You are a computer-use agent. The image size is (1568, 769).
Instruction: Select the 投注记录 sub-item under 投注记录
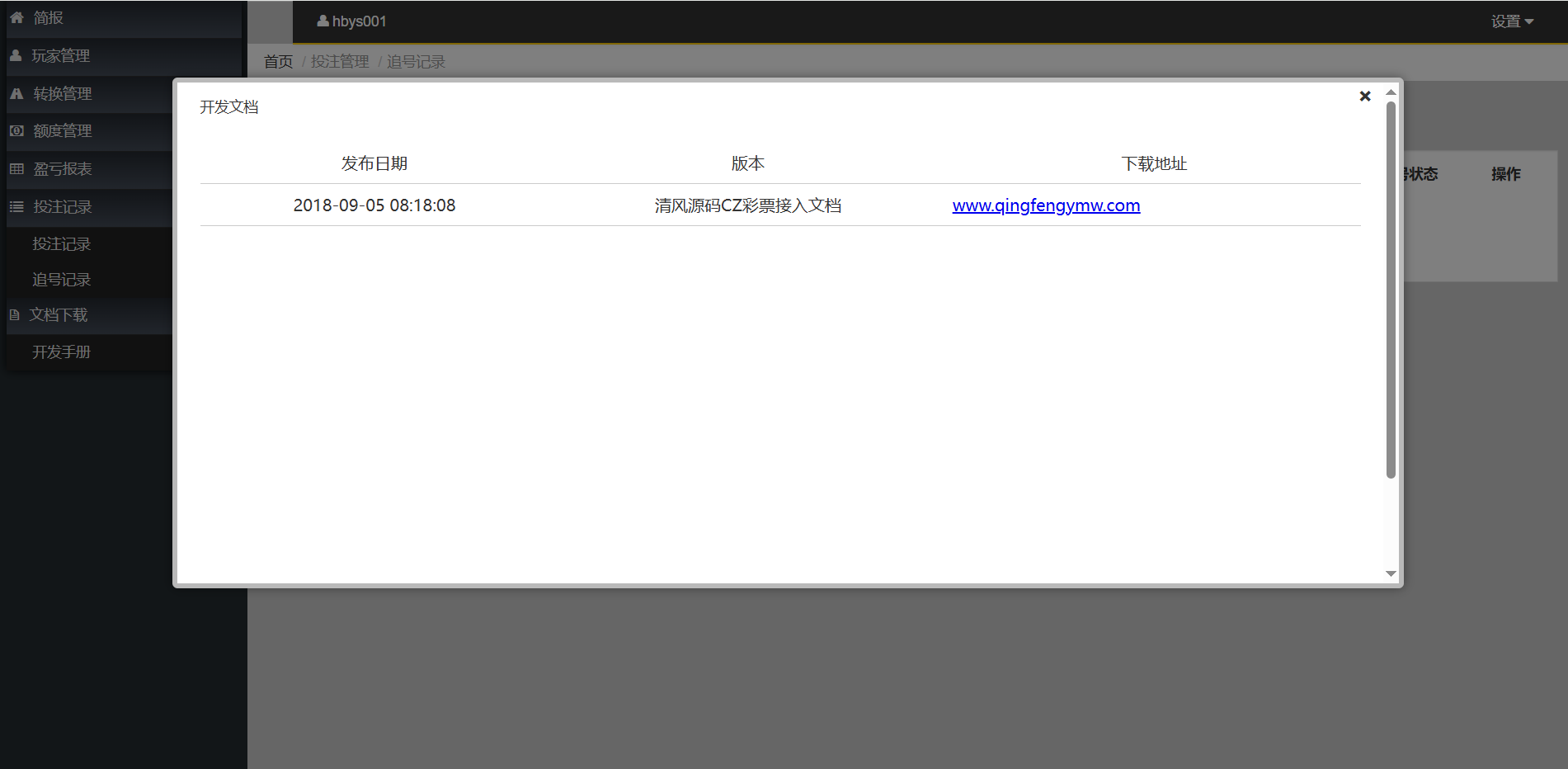(x=61, y=243)
